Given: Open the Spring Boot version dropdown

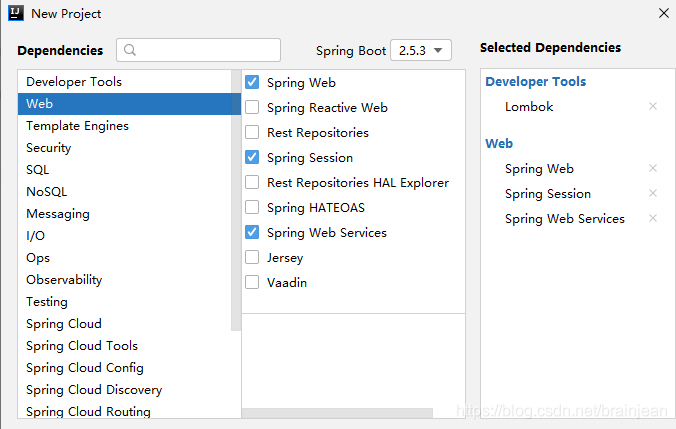Looking at the screenshot, I should click(x=421, y=50).
